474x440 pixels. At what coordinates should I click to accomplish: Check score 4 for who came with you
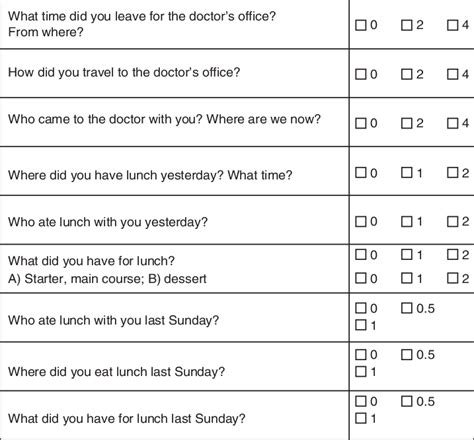(453, 123)
